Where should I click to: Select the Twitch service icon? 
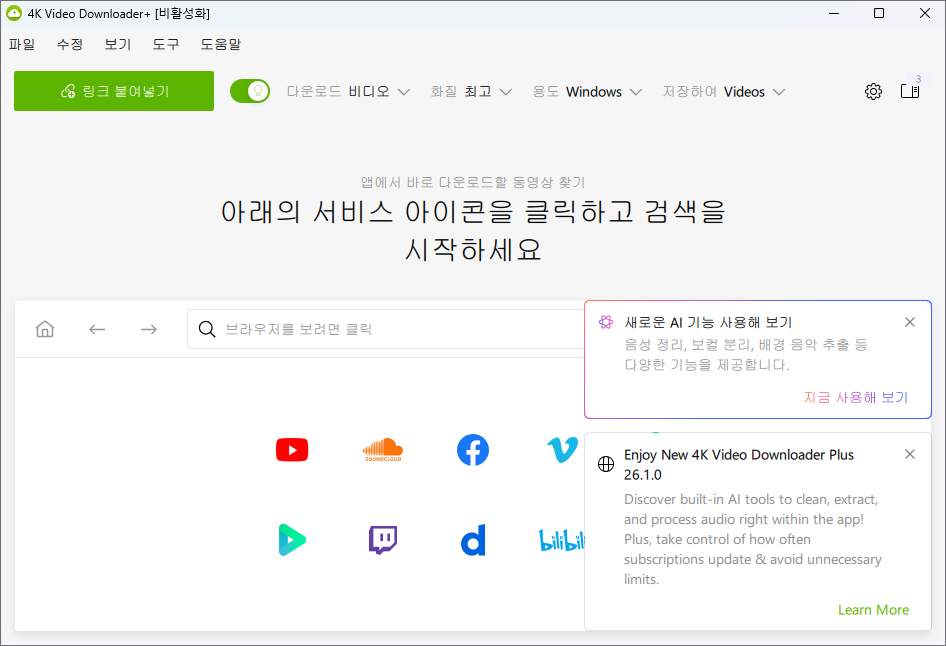[382, 540]
